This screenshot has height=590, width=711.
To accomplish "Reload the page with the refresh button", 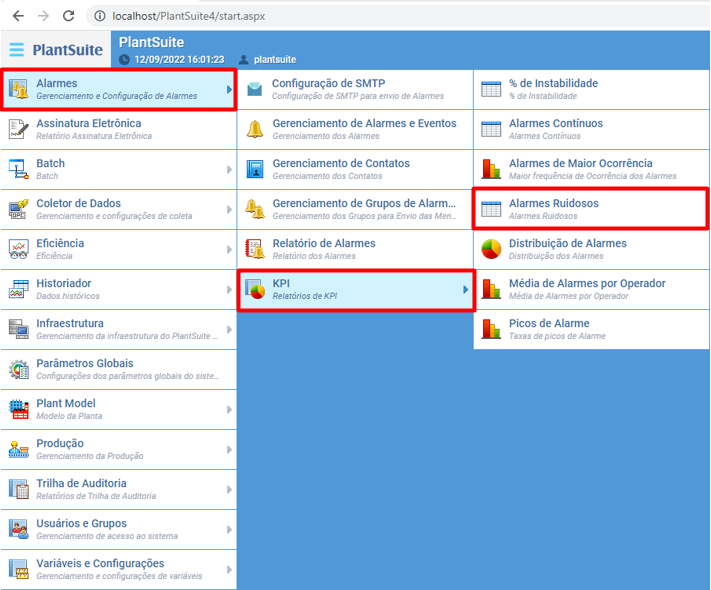I will (x=68, y=16).
